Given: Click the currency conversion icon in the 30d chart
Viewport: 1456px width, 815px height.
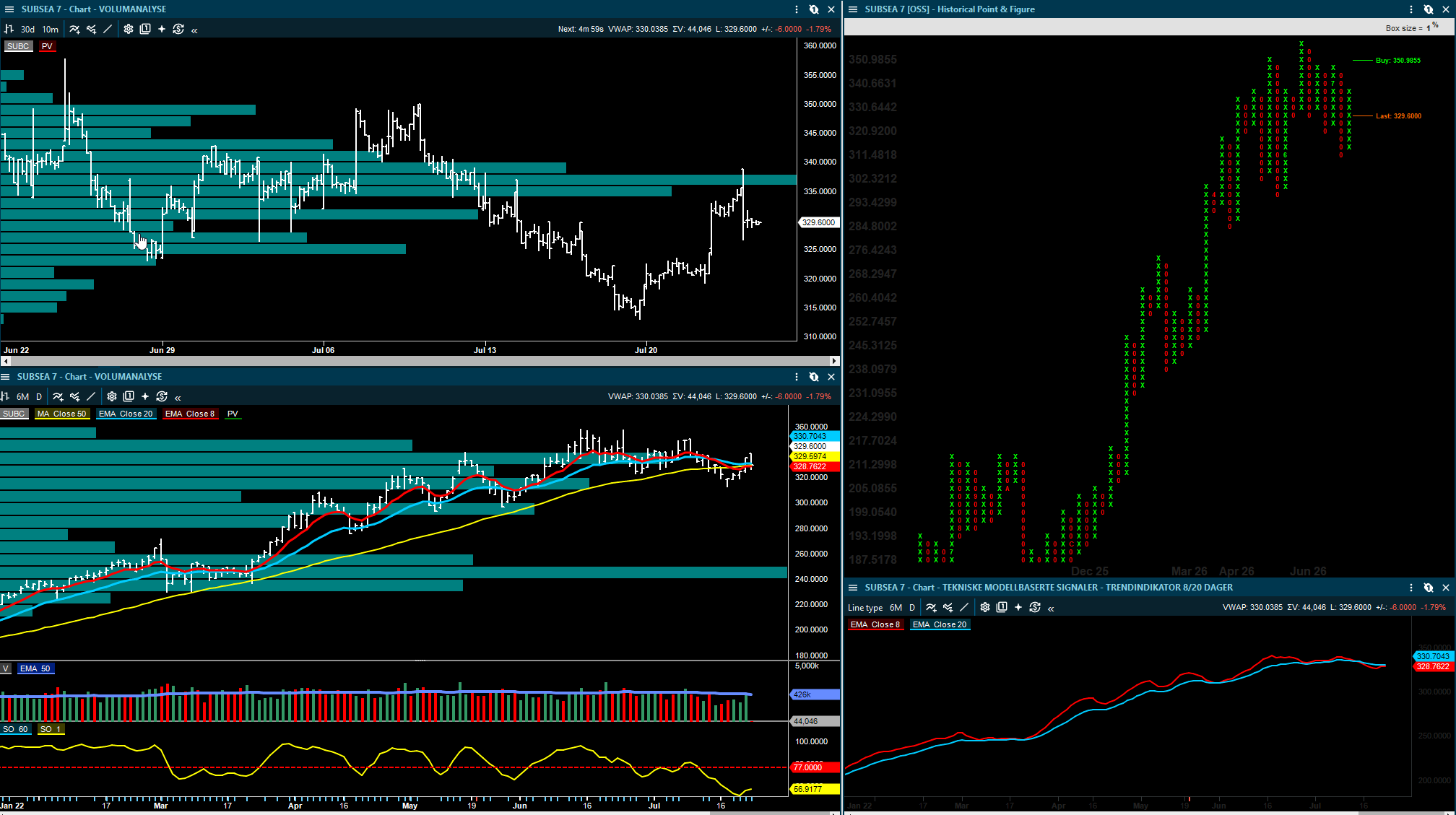Looking at the screenshot, I should coord(178,29).
